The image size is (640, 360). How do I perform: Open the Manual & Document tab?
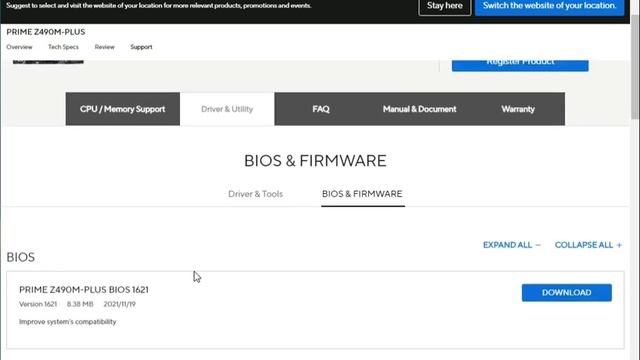tap(420, 109)
